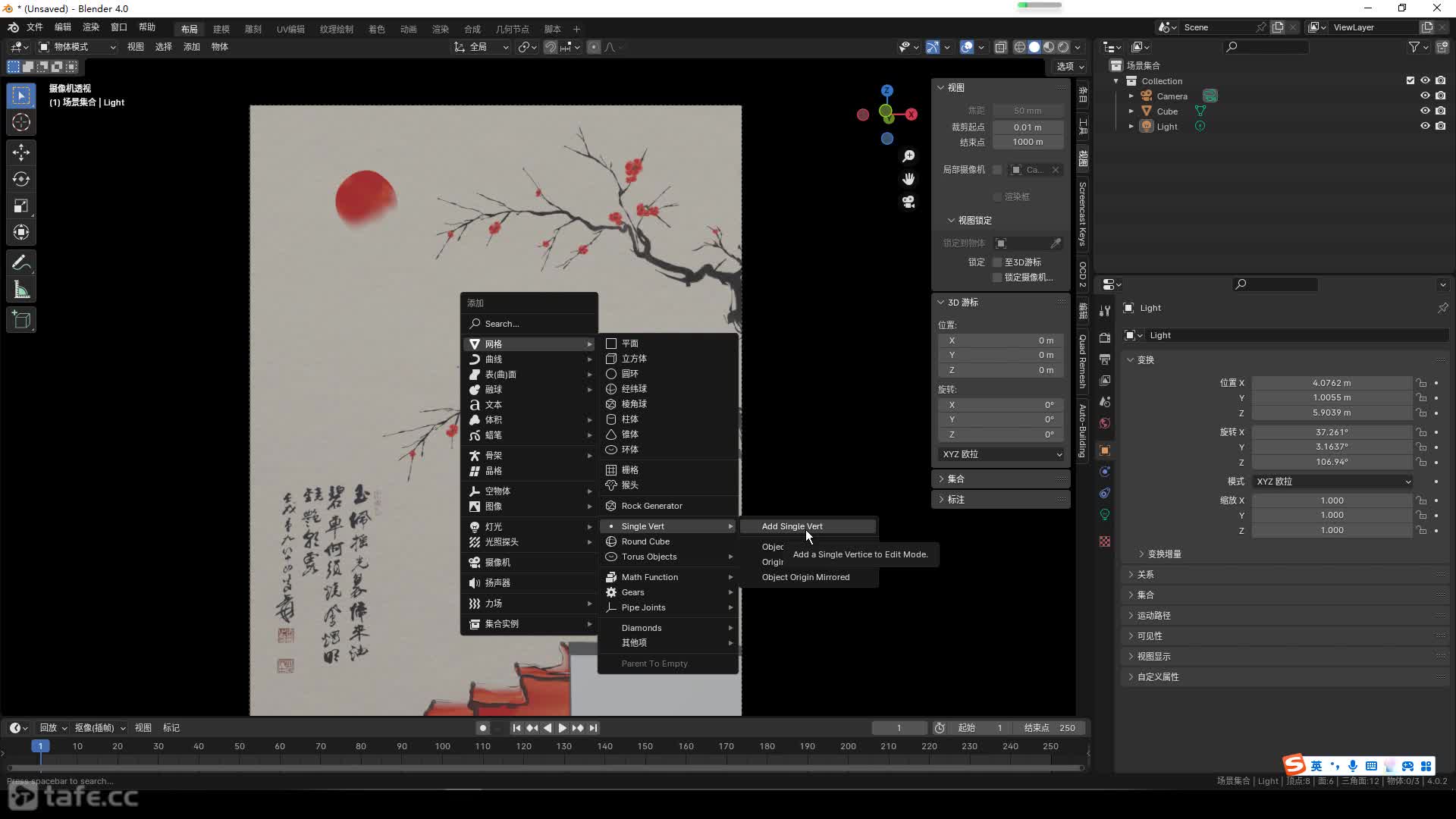The width and height of the screenshot is (1456, 819).
Task: Hide the Camera object in outliner
Action: pos(1425,96)
